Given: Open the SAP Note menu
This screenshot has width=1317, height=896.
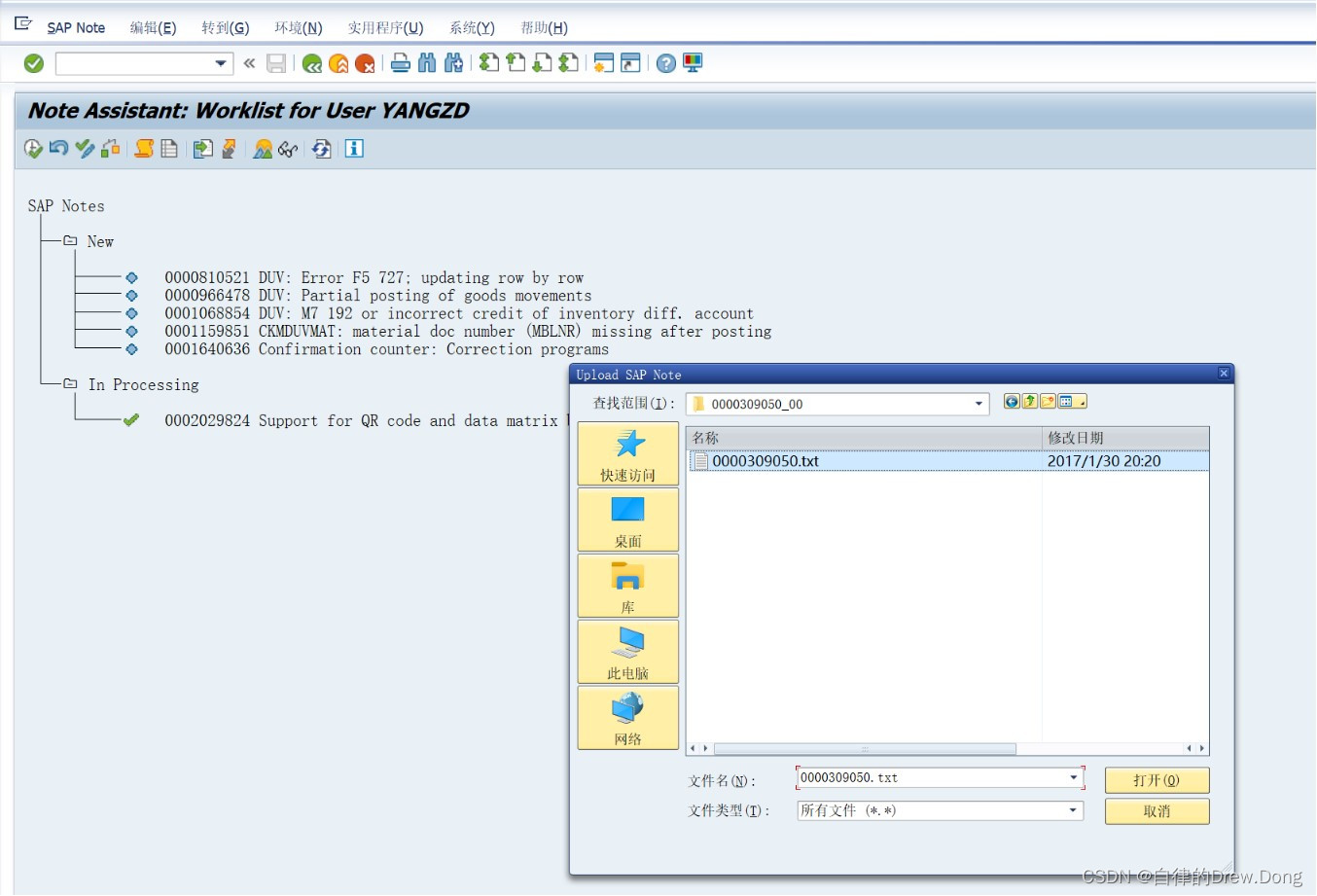Looking at the screenshot, I should pos(76,27).
